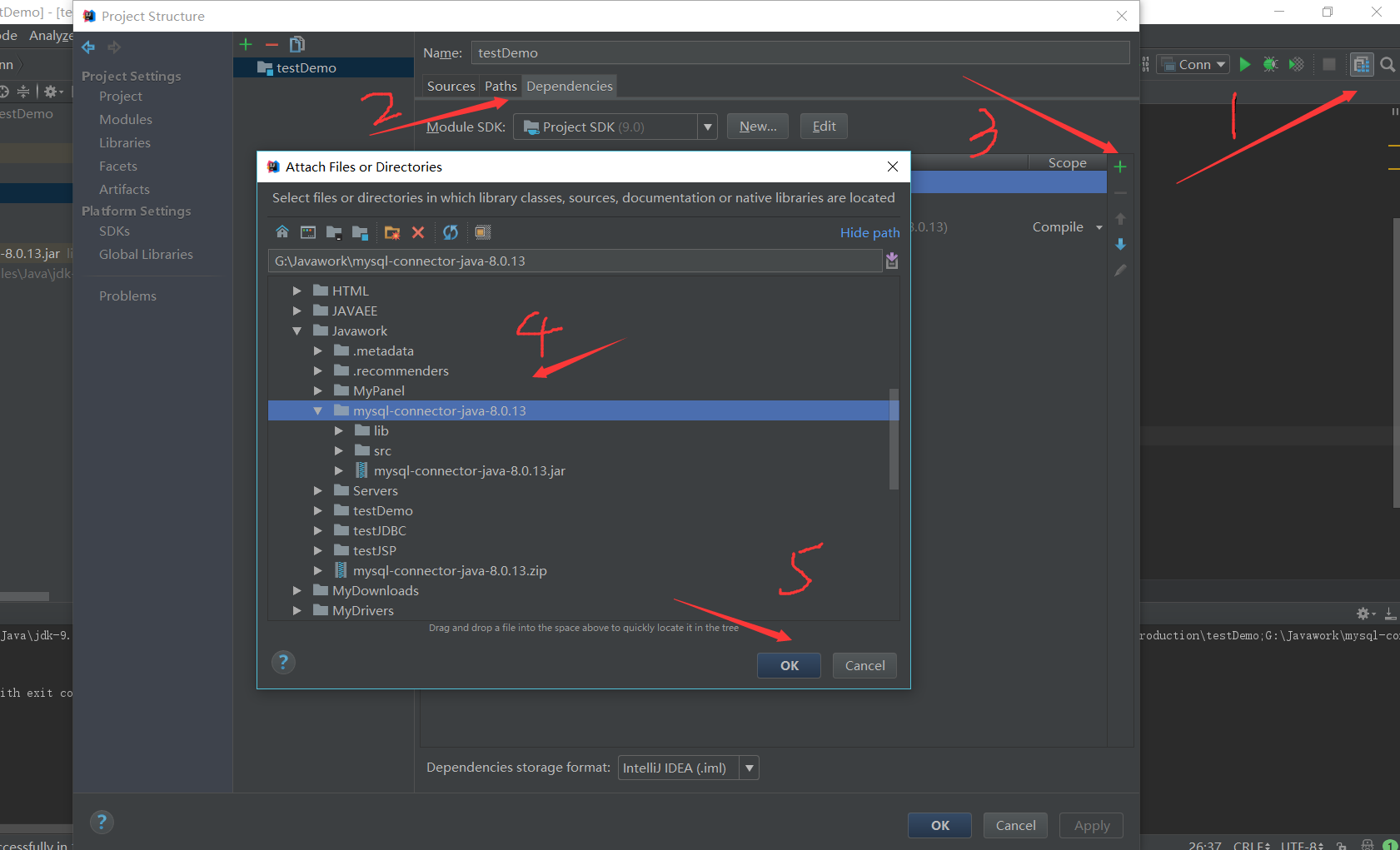Image resolution: width=1400 pixels, height=850 pixels.
Task: Expand the lib folder
Action: (x=339, y=430)
